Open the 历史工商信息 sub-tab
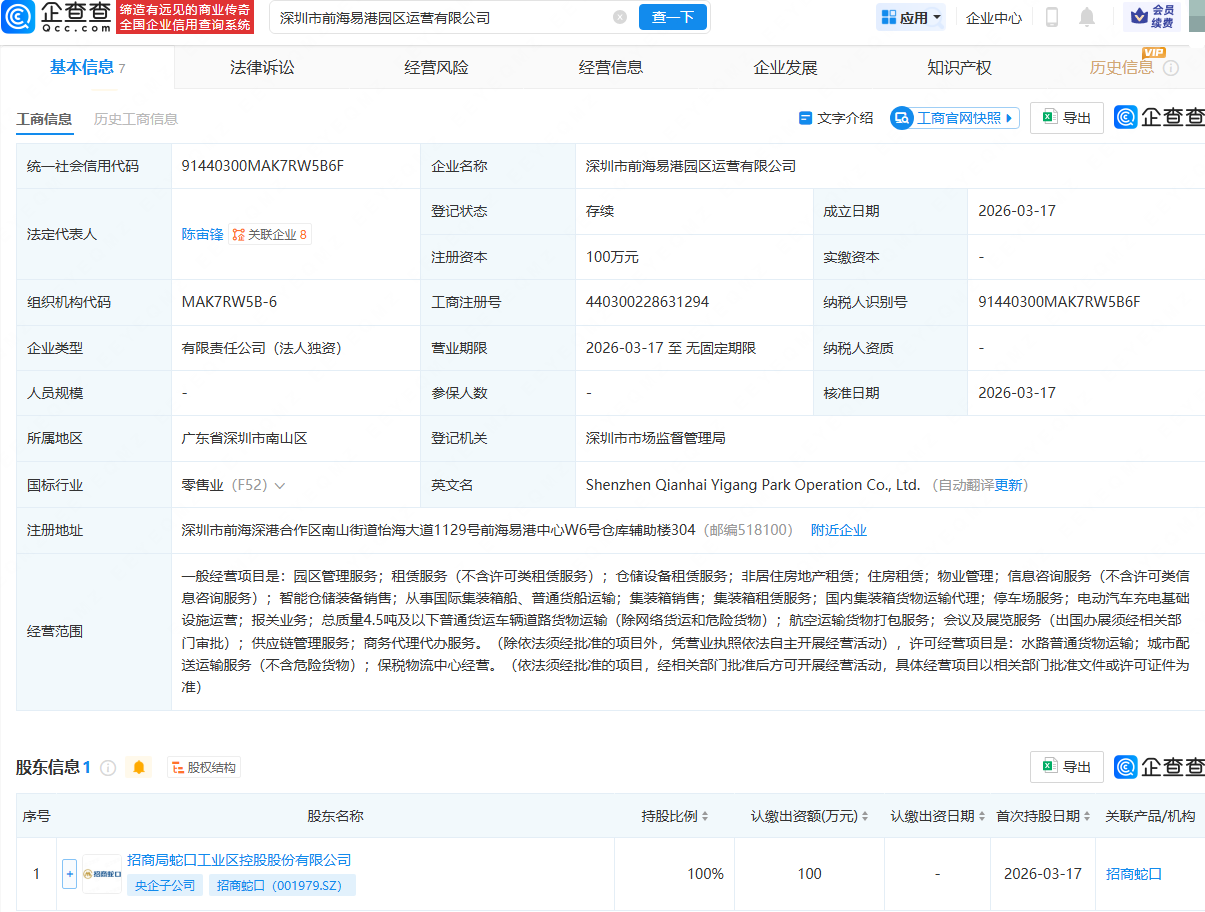The image size is (1205, 912). 136,119
